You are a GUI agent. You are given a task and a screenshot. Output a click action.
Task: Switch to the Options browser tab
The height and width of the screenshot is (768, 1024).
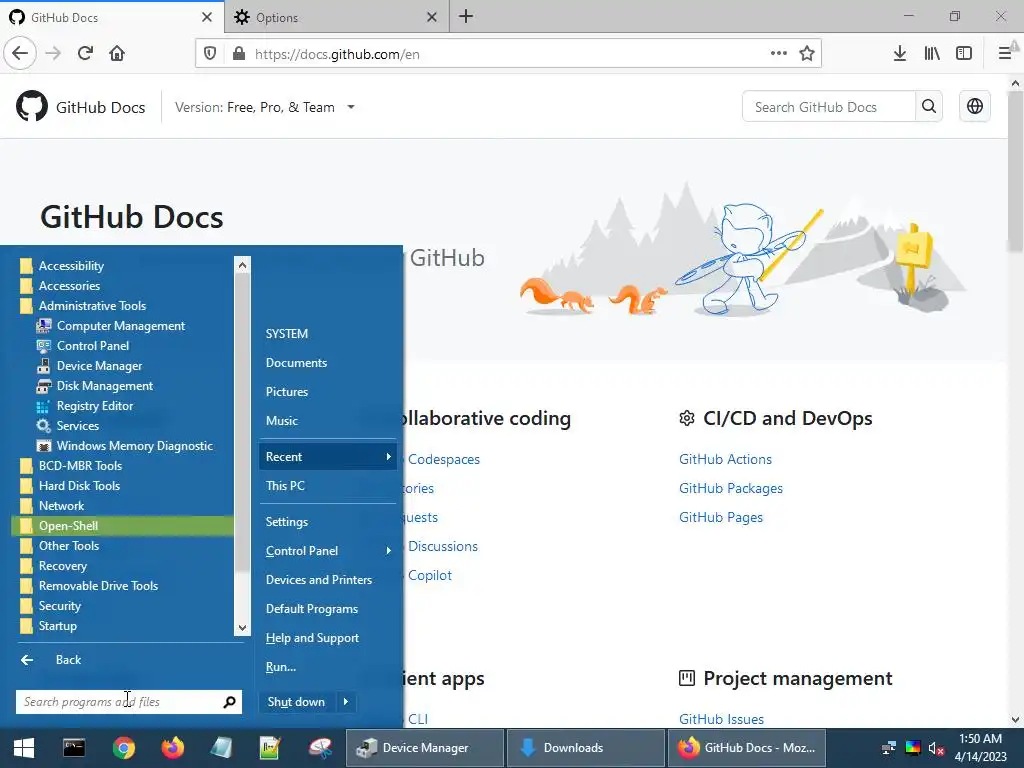337,17
